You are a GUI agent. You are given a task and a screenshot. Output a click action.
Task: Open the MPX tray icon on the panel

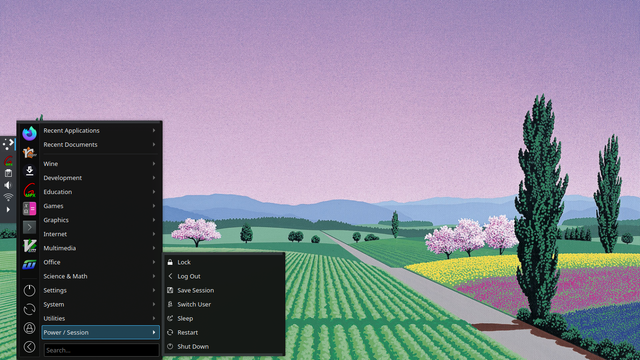click(x=8, y=161)
